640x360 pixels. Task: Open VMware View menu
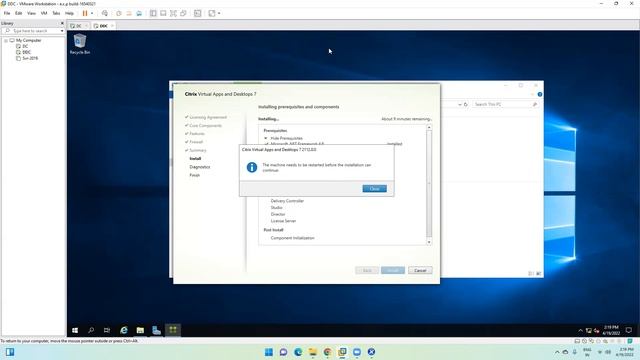pos(31,13)
